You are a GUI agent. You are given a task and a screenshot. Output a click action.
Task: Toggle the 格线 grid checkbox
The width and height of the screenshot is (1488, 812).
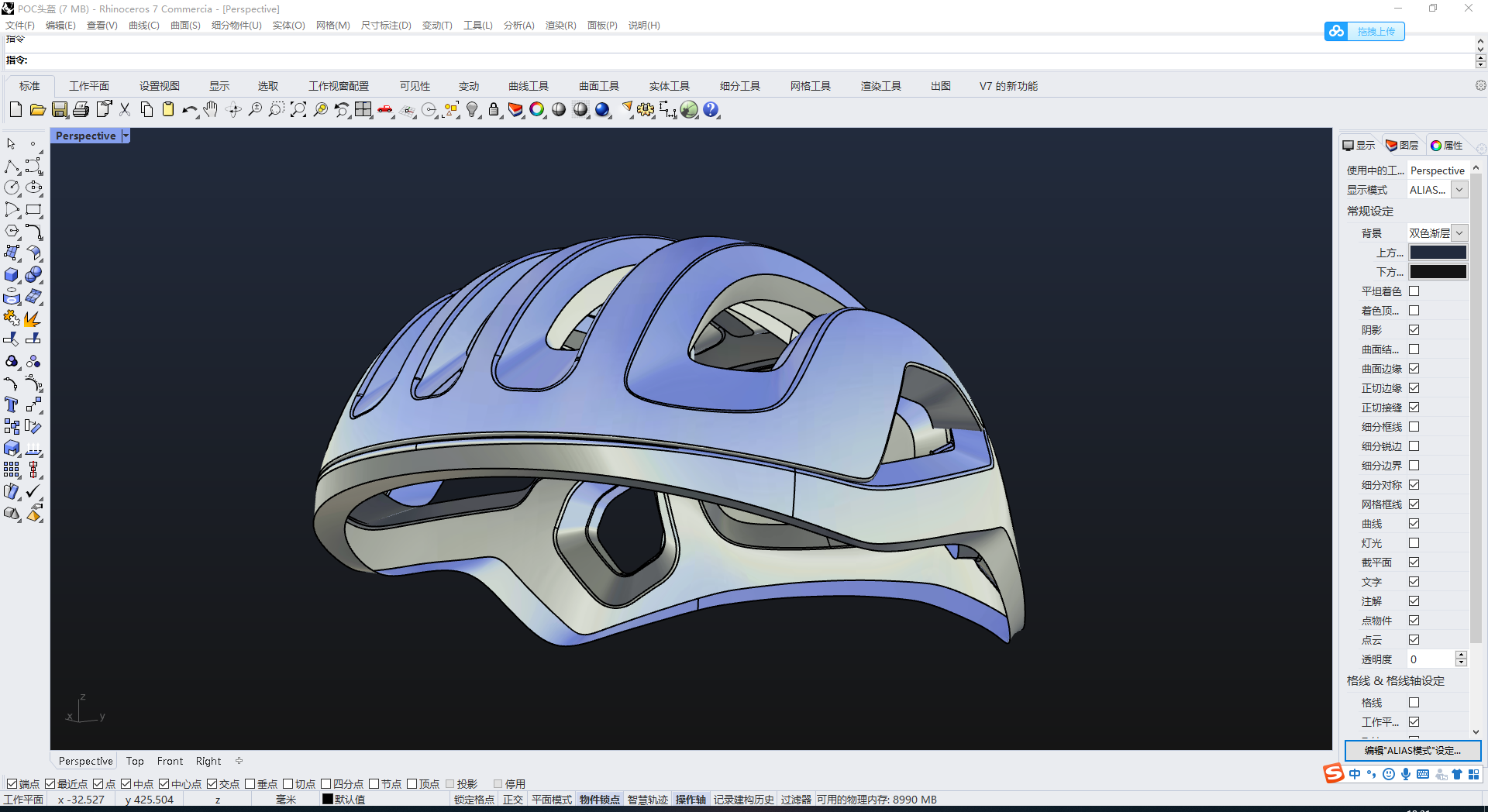pyautogui.click(x=1414, y=702)
